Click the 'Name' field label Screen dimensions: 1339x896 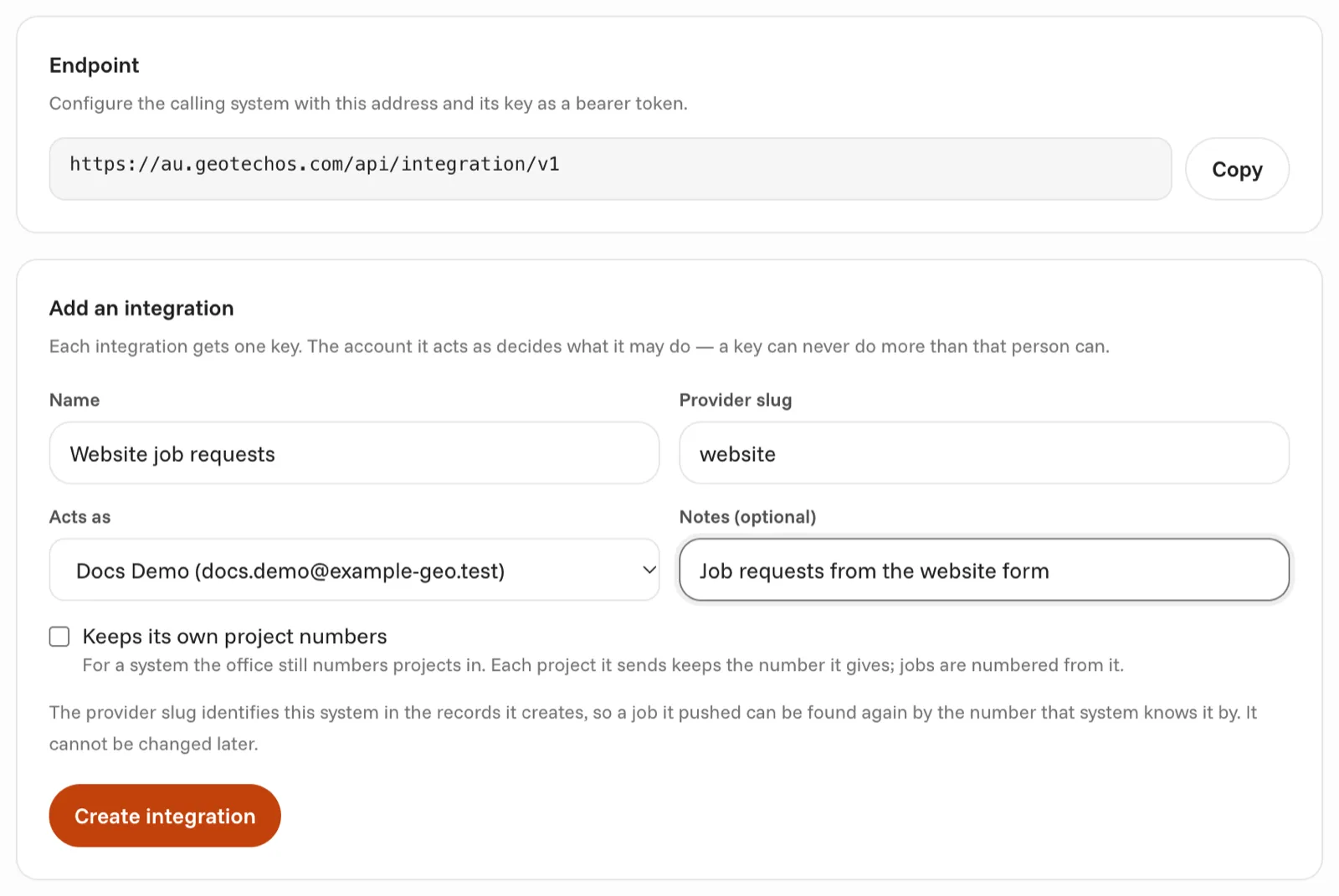74,400
